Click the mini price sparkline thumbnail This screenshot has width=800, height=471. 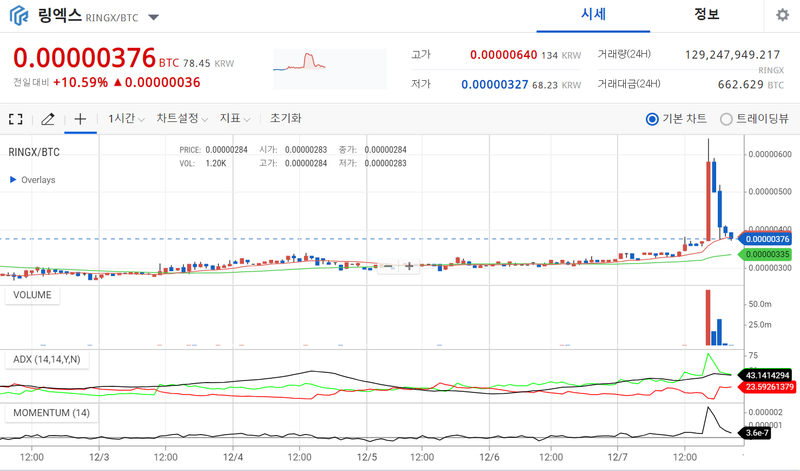click(x=330, y=69)
